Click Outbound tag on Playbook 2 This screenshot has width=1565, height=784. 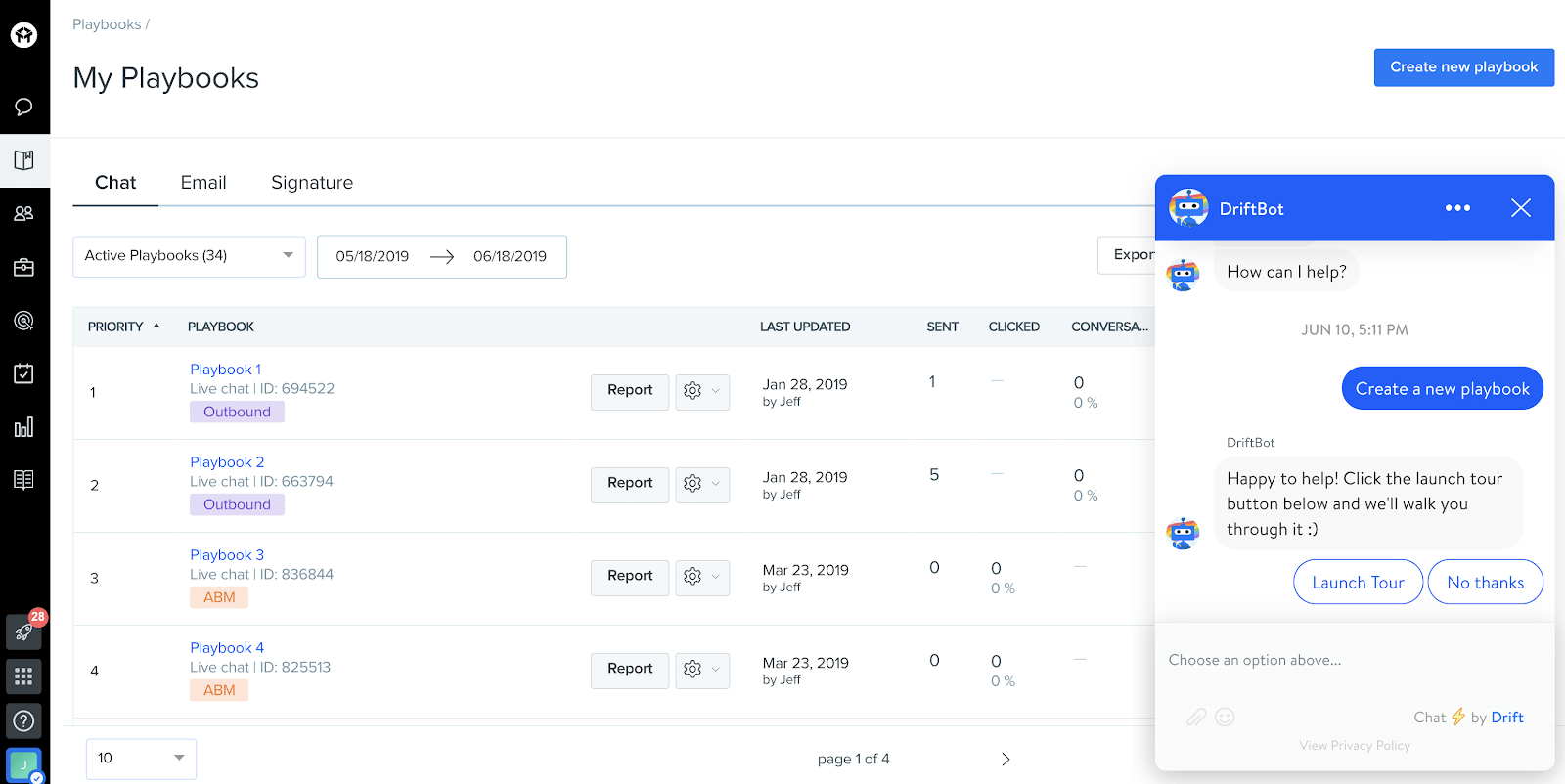point(237,504)
